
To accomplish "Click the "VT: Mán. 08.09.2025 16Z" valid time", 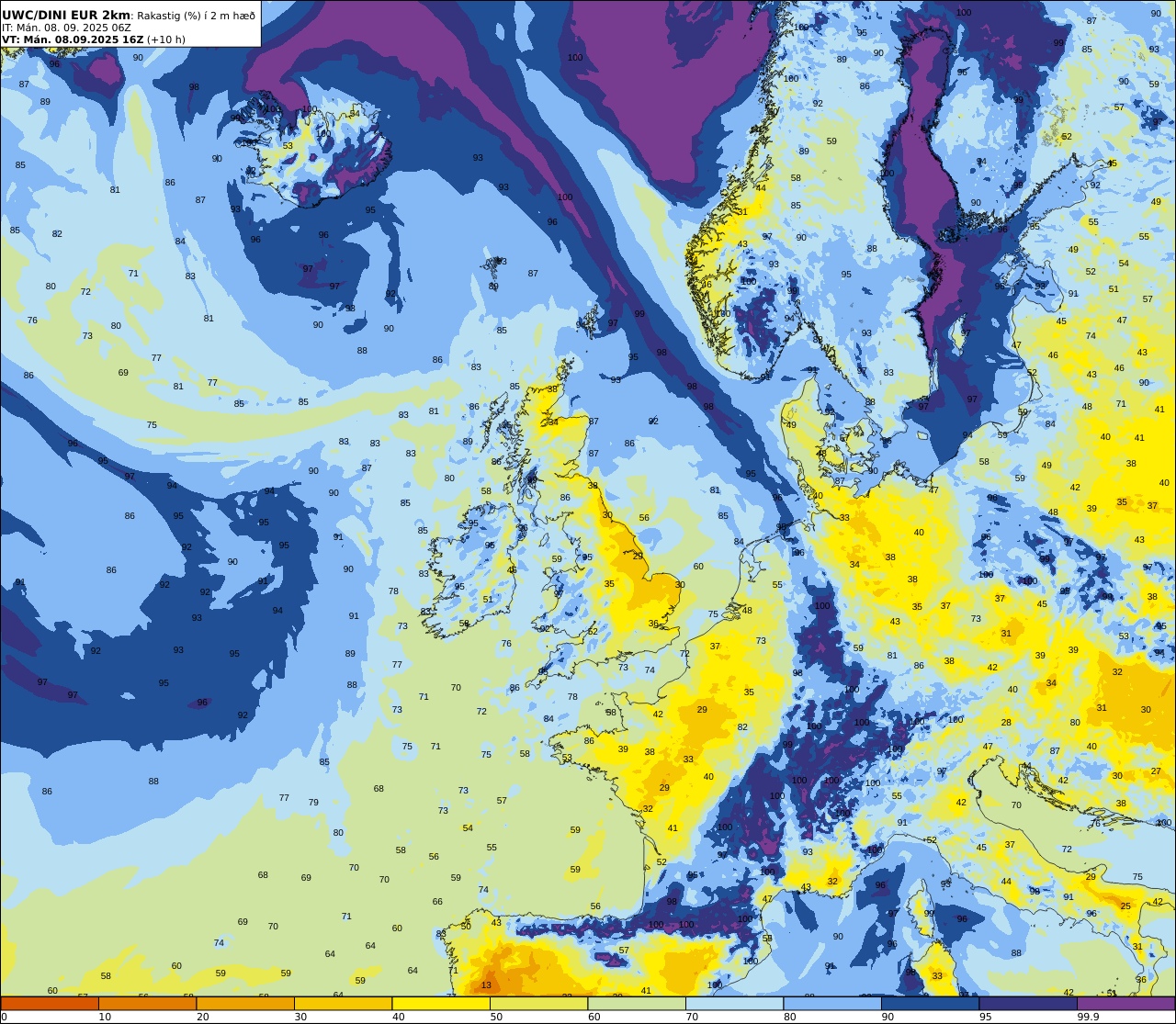I will click(73, 39).
